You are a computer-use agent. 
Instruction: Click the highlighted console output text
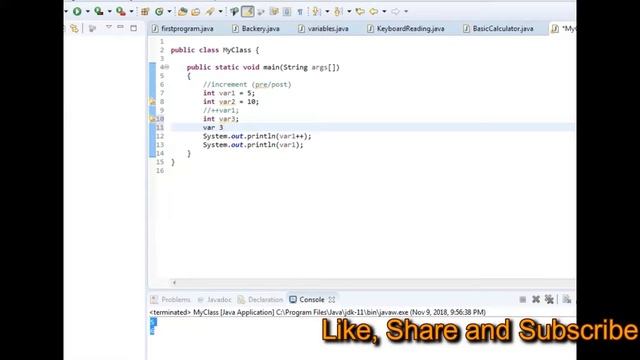click(x=153, y=327)
